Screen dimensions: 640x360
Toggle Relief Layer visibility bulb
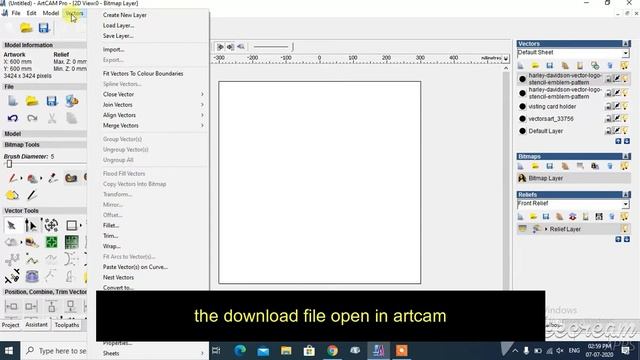tap(625, 229)
